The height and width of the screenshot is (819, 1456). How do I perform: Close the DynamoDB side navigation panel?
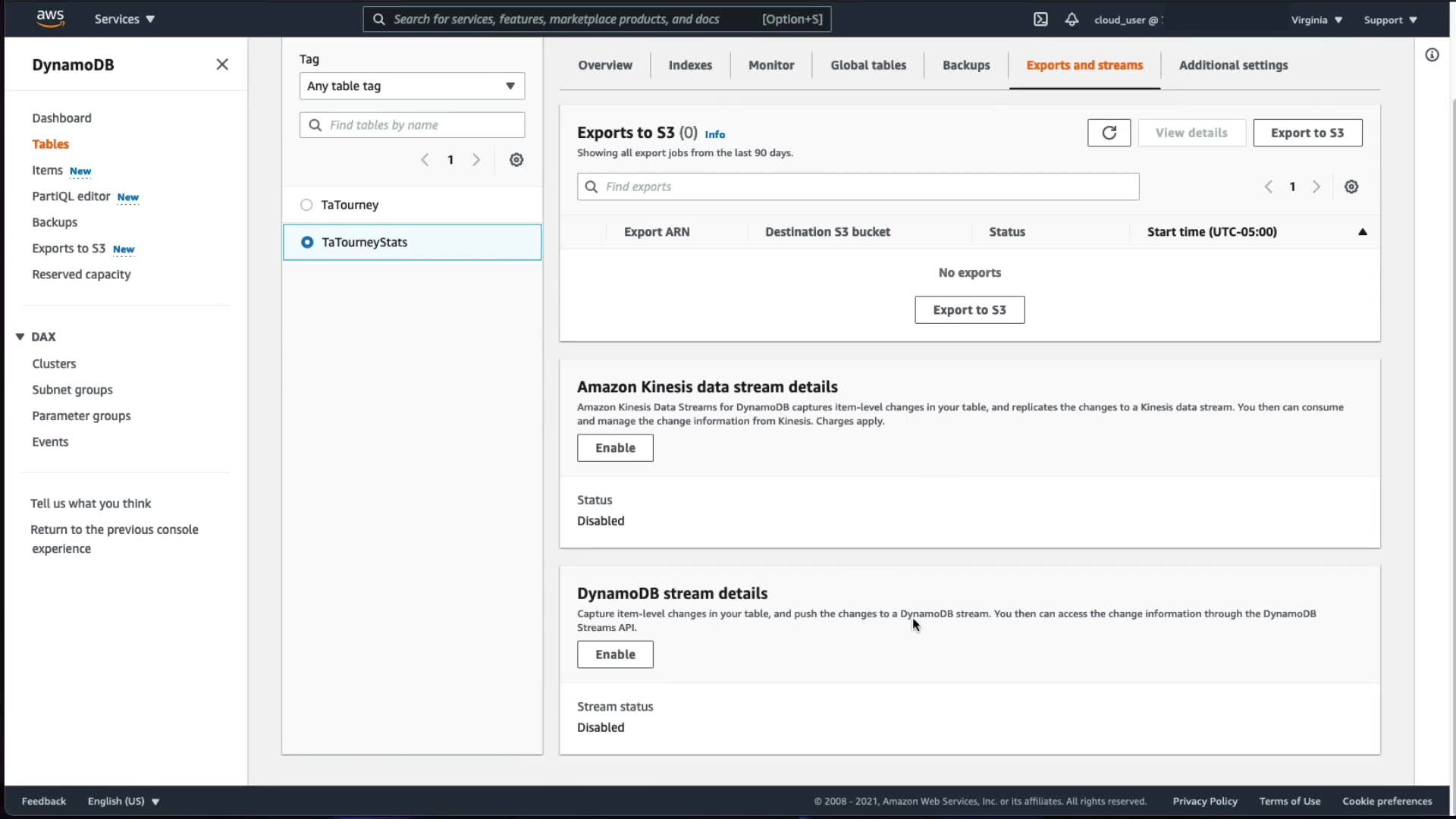[x=222, y=64]
